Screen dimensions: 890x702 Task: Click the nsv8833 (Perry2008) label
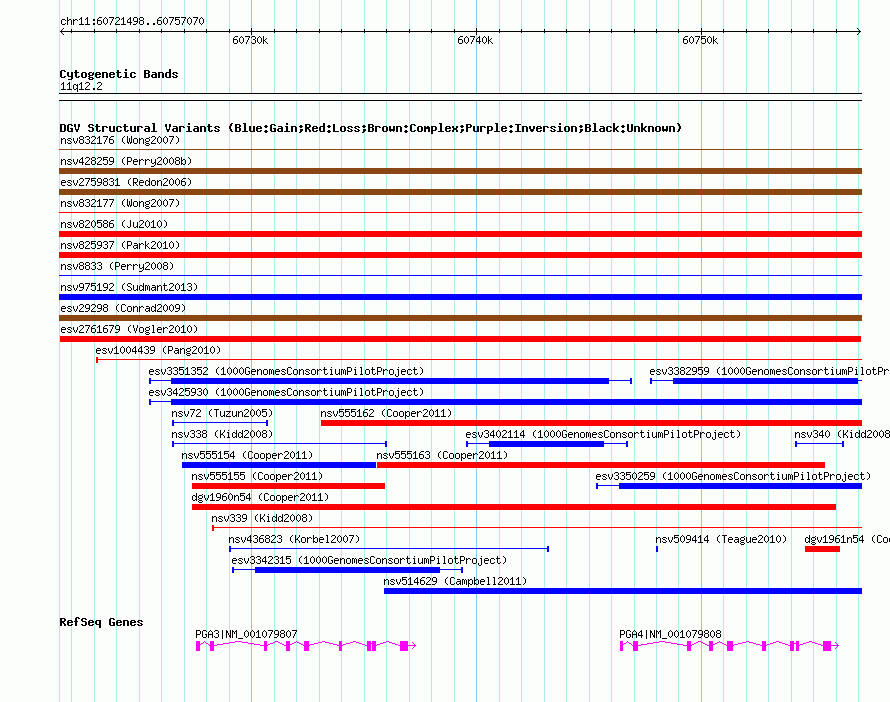[x=117, y=266]
